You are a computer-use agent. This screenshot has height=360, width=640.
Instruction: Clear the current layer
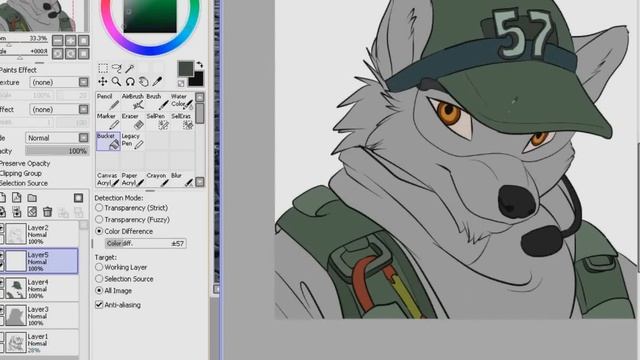[32, 212]
